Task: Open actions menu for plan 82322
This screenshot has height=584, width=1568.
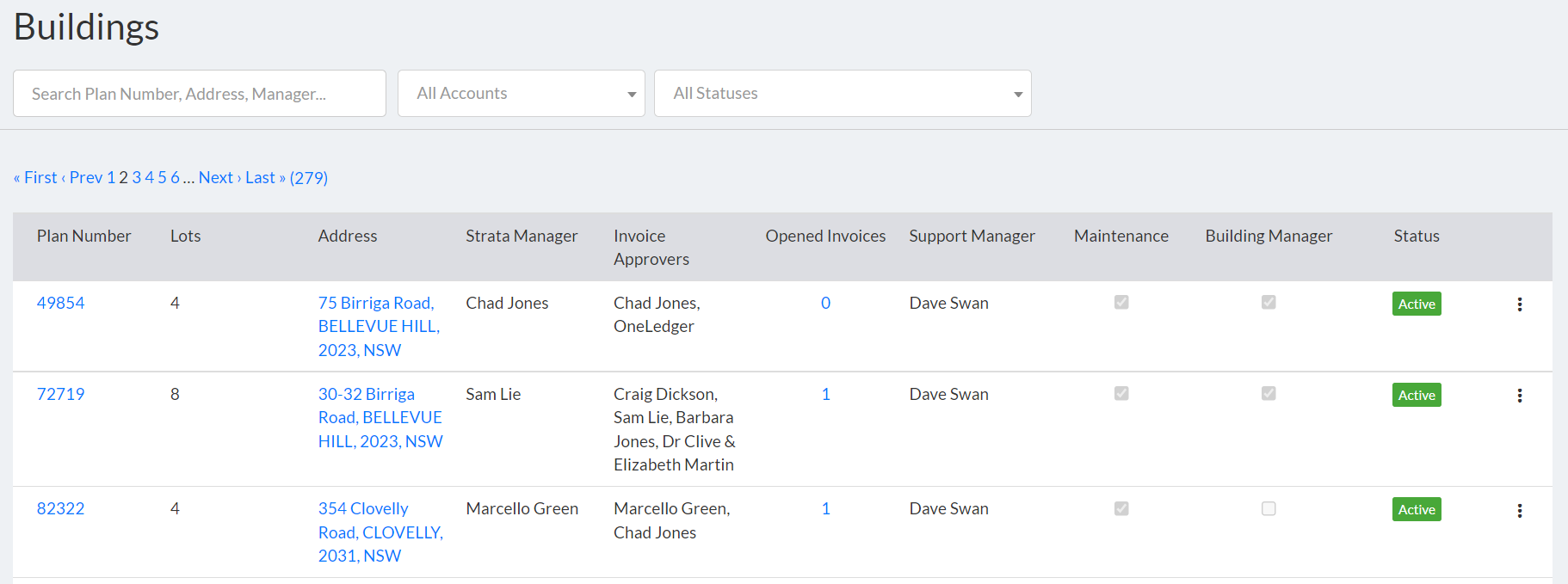Action: (x=1519, y=511)
